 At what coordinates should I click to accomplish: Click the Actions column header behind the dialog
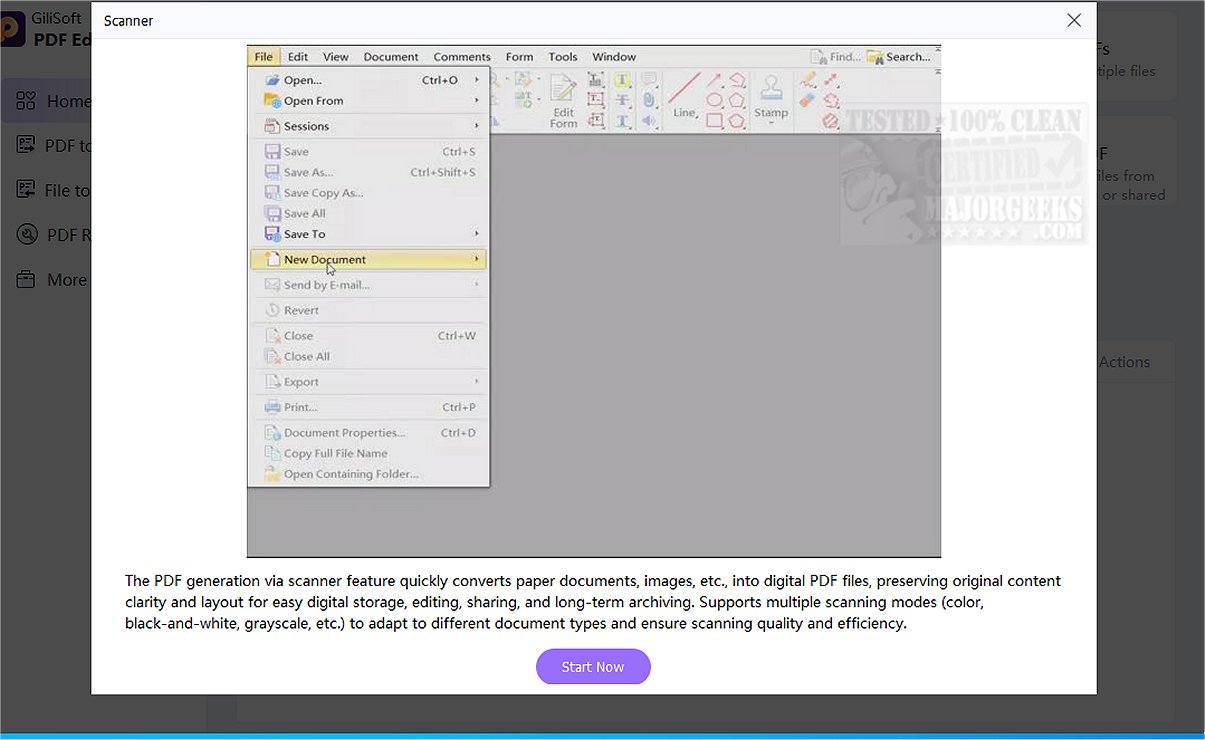[1124, 362]
